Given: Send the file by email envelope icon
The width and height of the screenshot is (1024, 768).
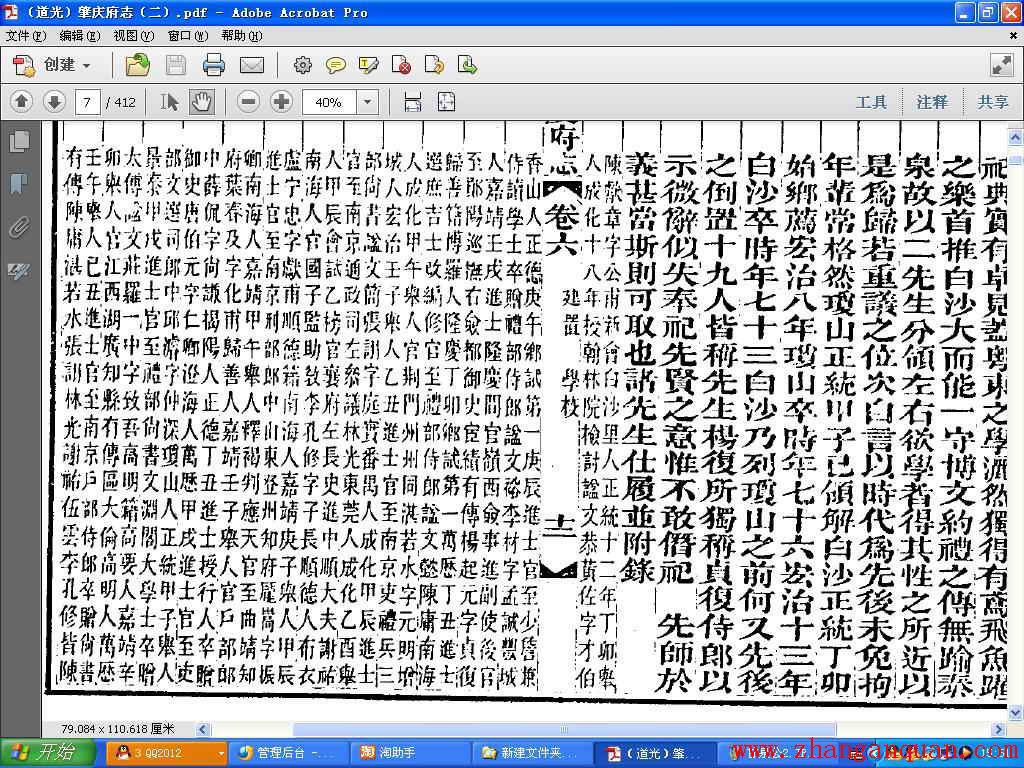Looking at the screenshot, I should click(252, 65).
